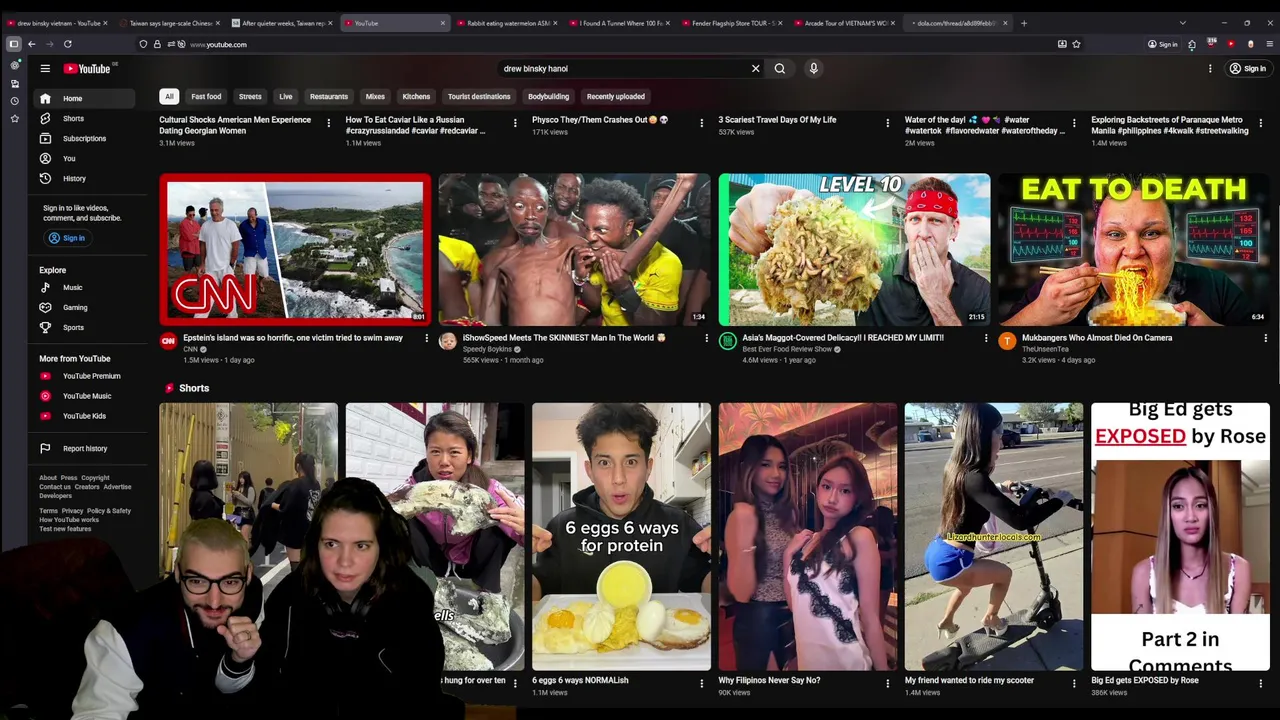Select the Live filter chip
This screenshot has width=1280, height=720.
286,96
